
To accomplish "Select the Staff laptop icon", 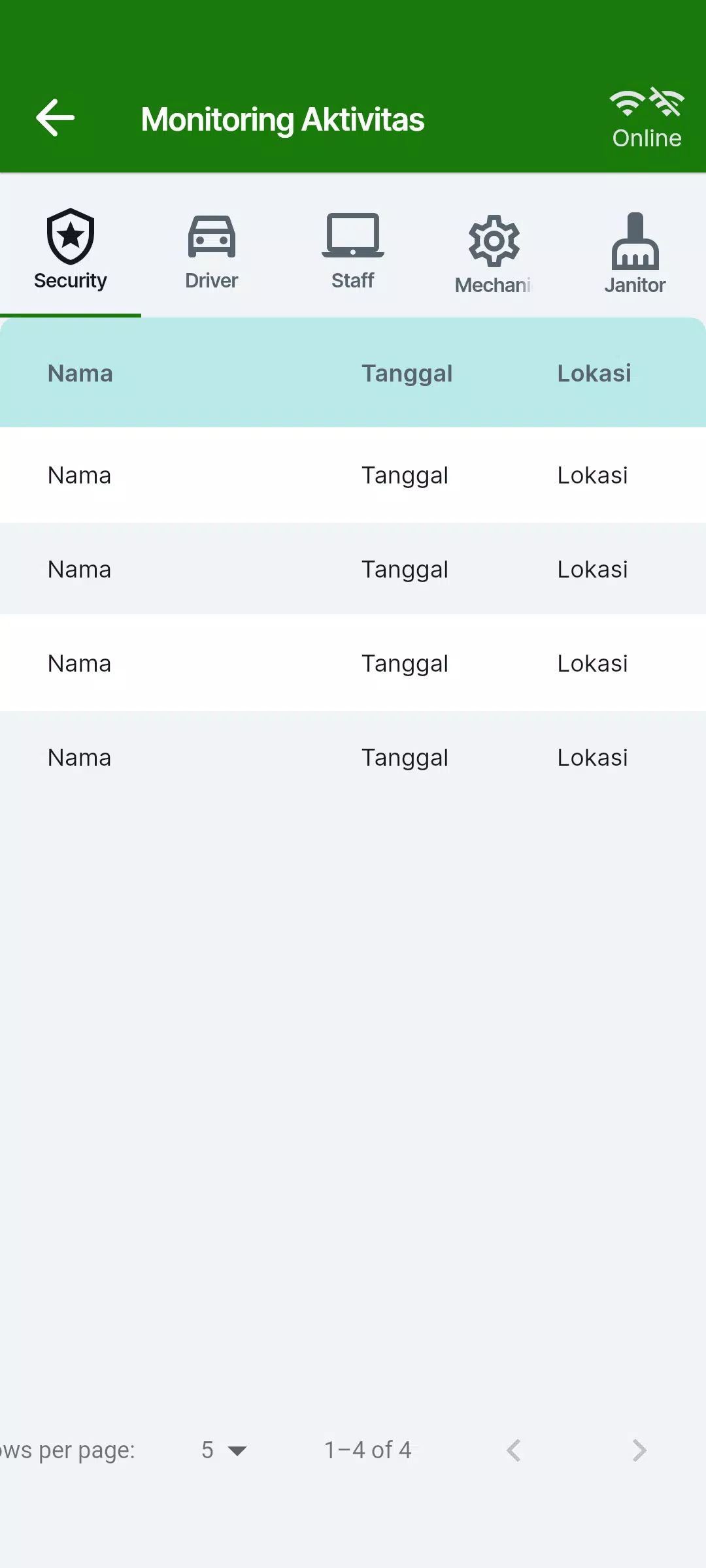I will [x=353, y=235].
